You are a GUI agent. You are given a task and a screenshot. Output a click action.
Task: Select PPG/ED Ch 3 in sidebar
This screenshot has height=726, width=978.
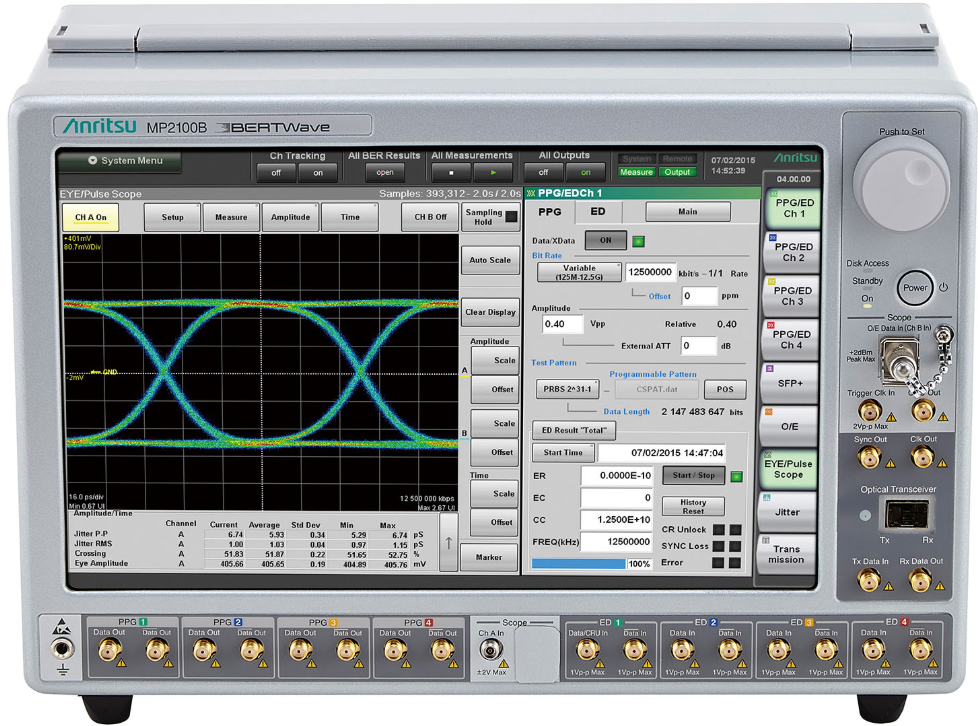791,295
